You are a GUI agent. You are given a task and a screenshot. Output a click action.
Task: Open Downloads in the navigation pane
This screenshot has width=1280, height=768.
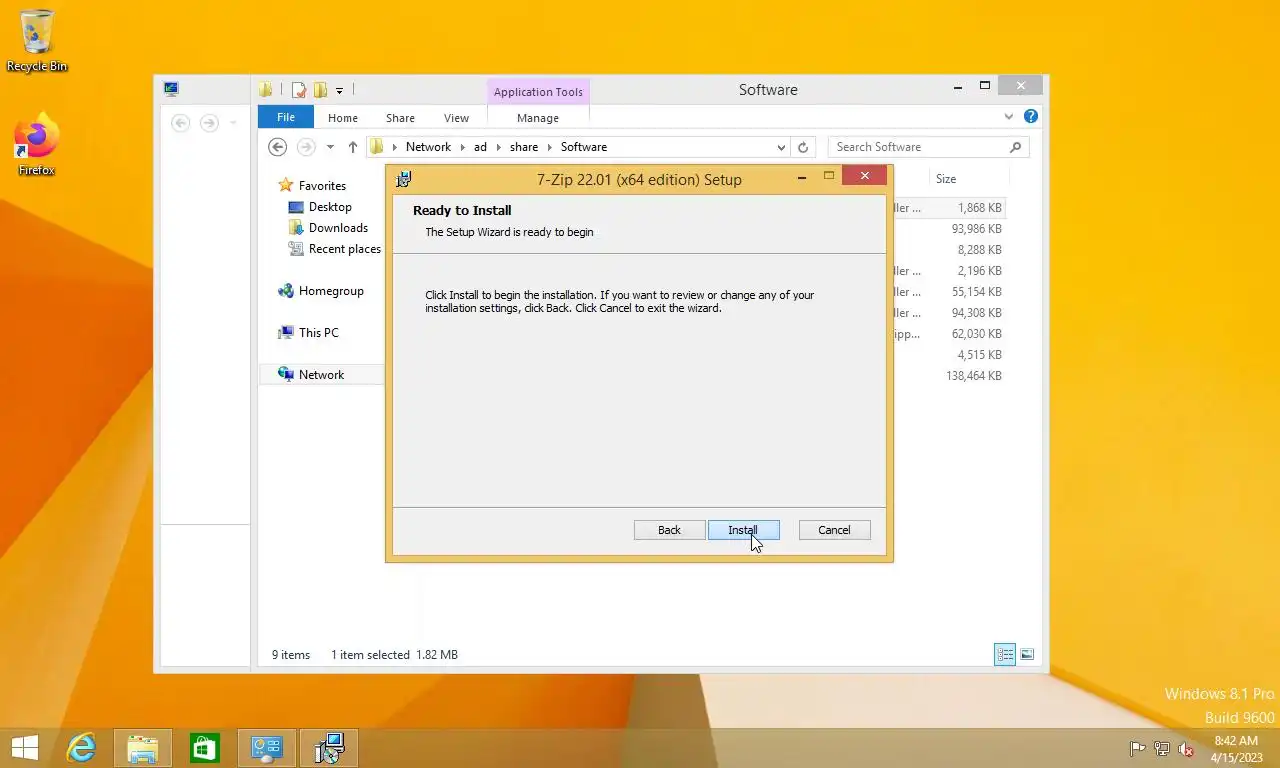(338, 228)
